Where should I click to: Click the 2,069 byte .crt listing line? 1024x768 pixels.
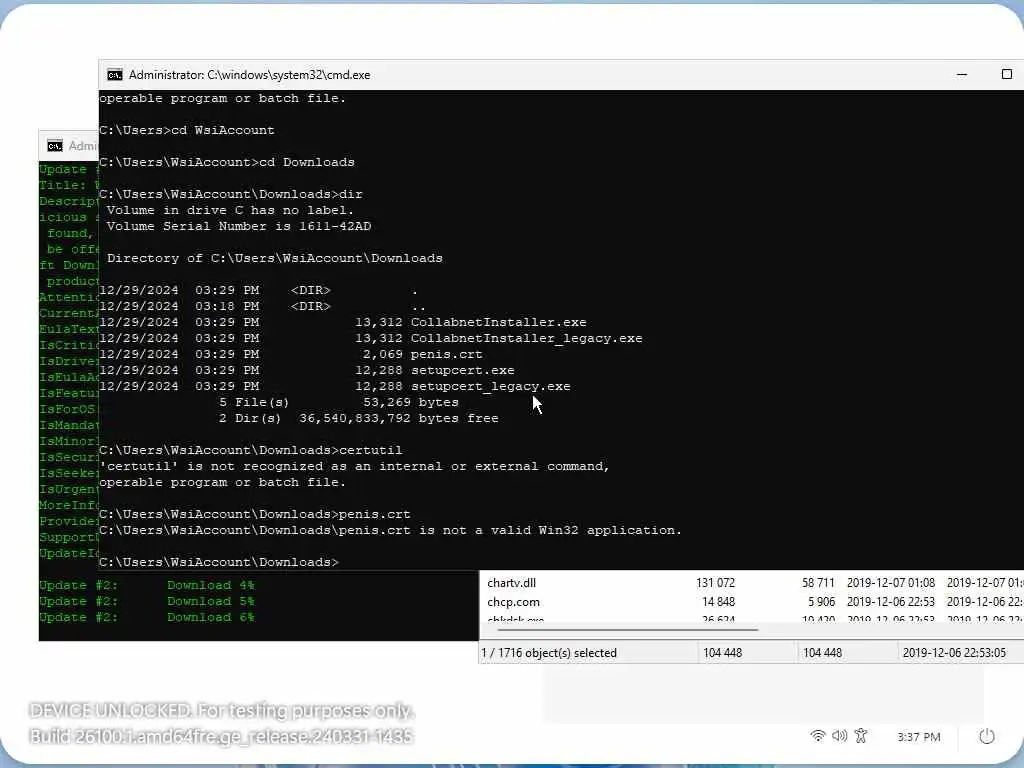291,354
